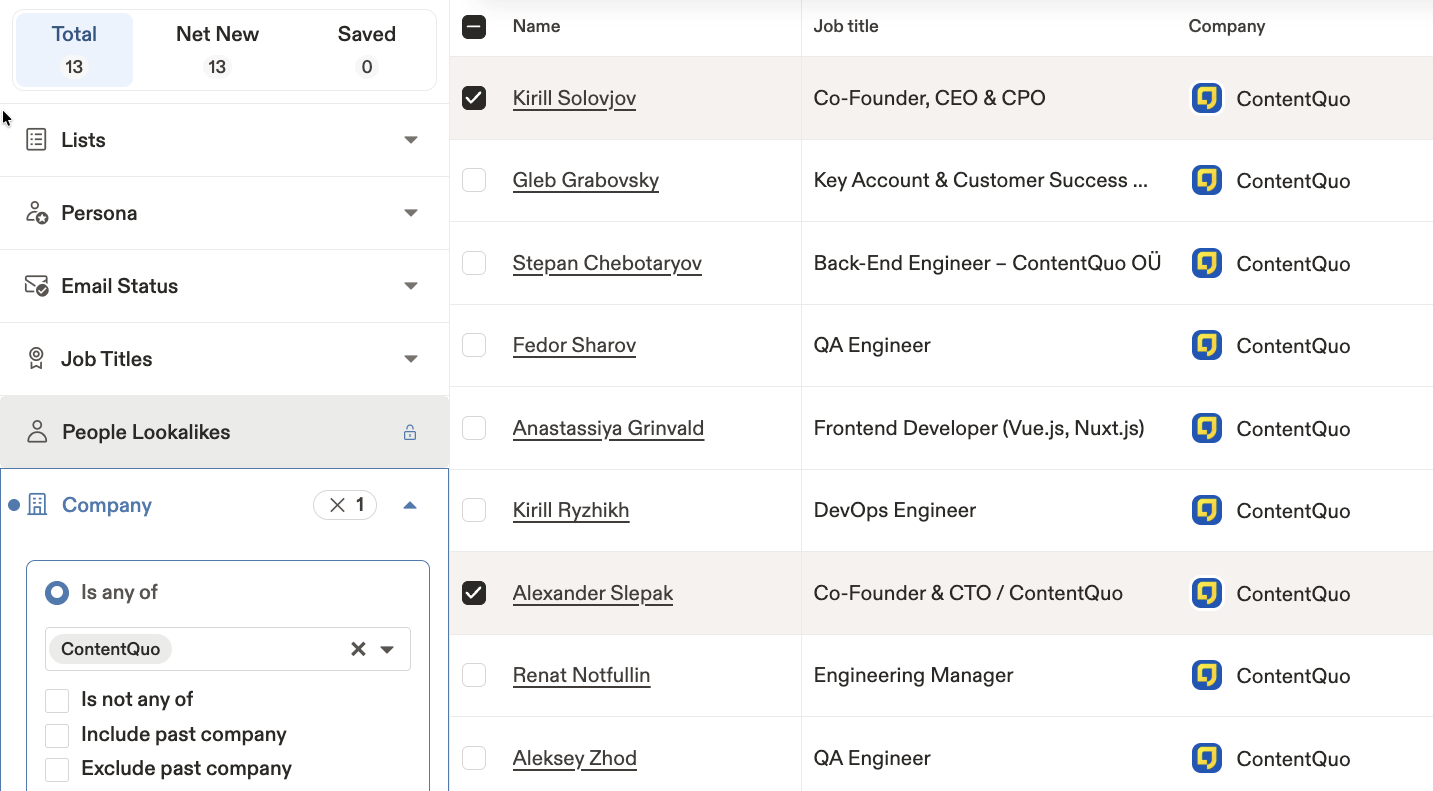Toggle the select-all header checkbox

coord(474,27)
